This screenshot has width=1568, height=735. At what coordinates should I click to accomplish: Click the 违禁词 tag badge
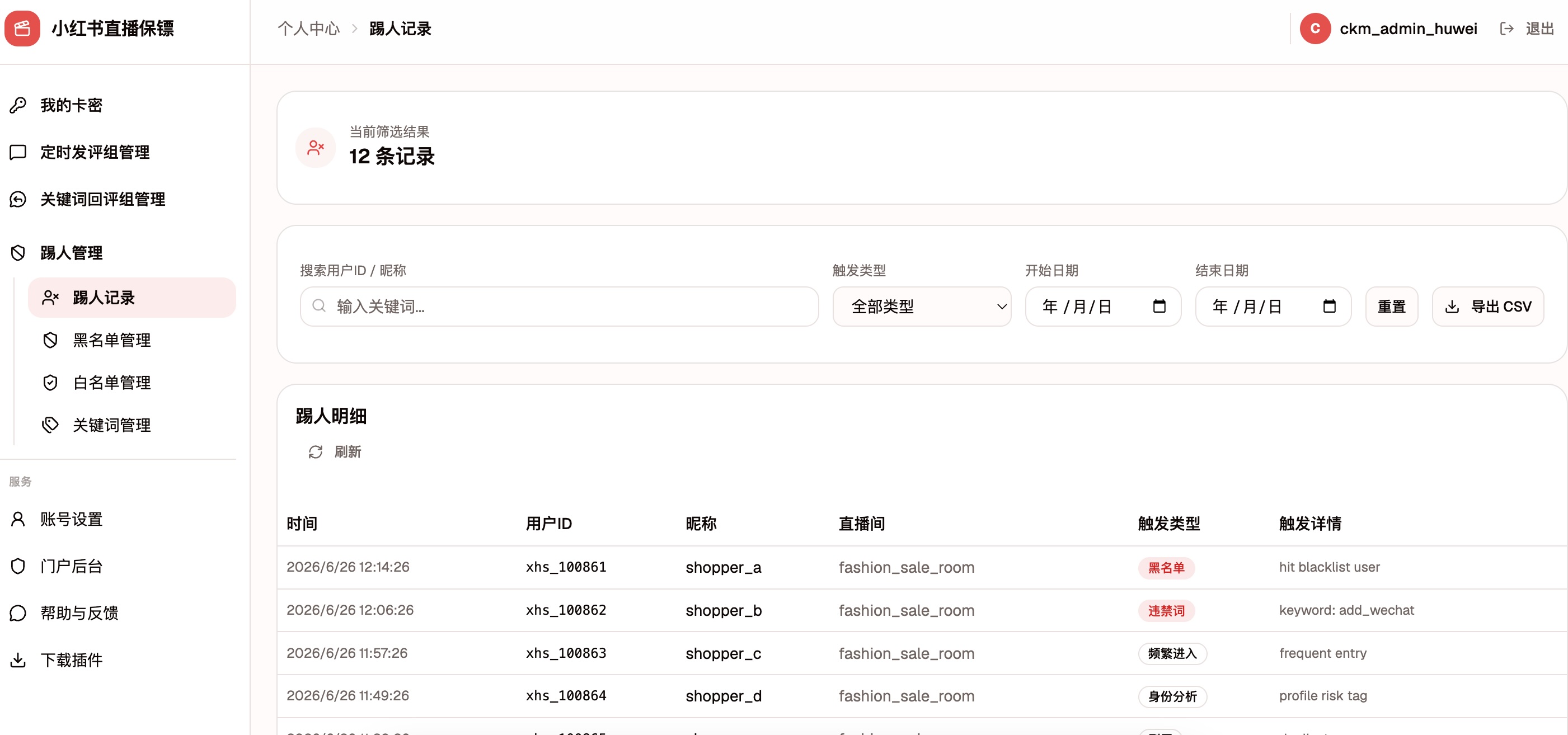[1166, 610]
